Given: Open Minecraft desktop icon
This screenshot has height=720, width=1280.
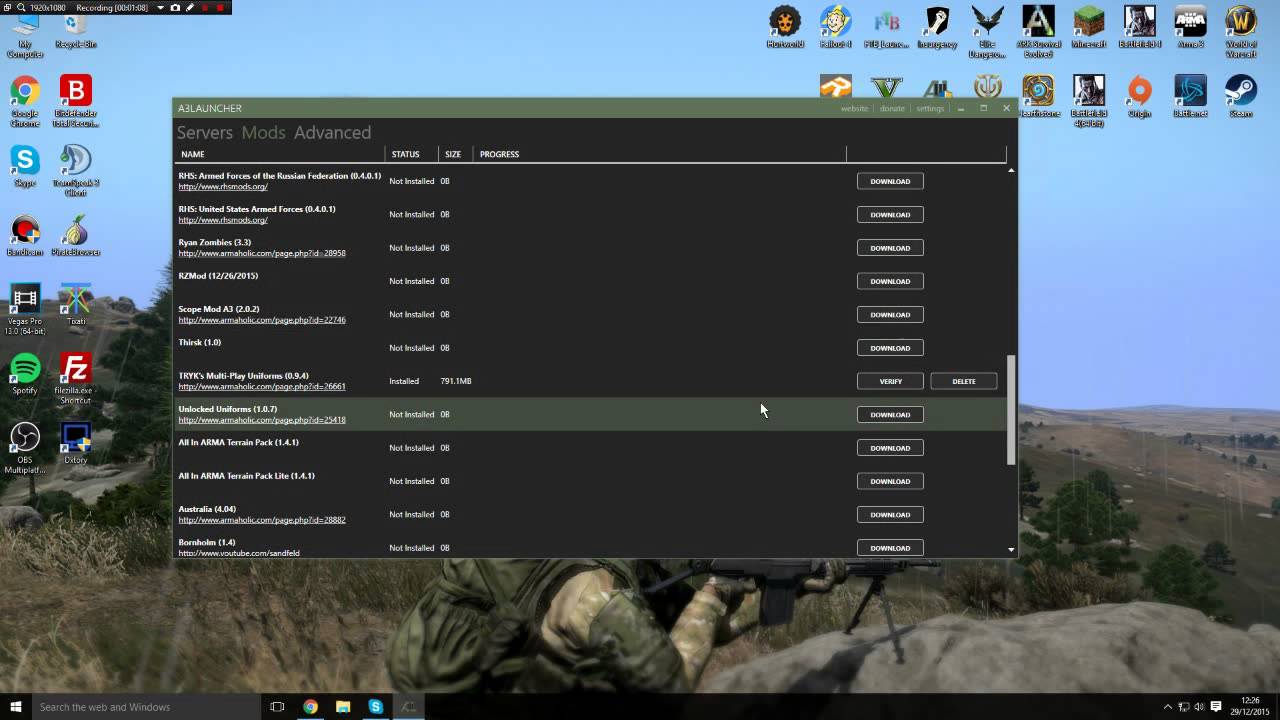Looking at the screenshot, I should tap(1089, 28).
